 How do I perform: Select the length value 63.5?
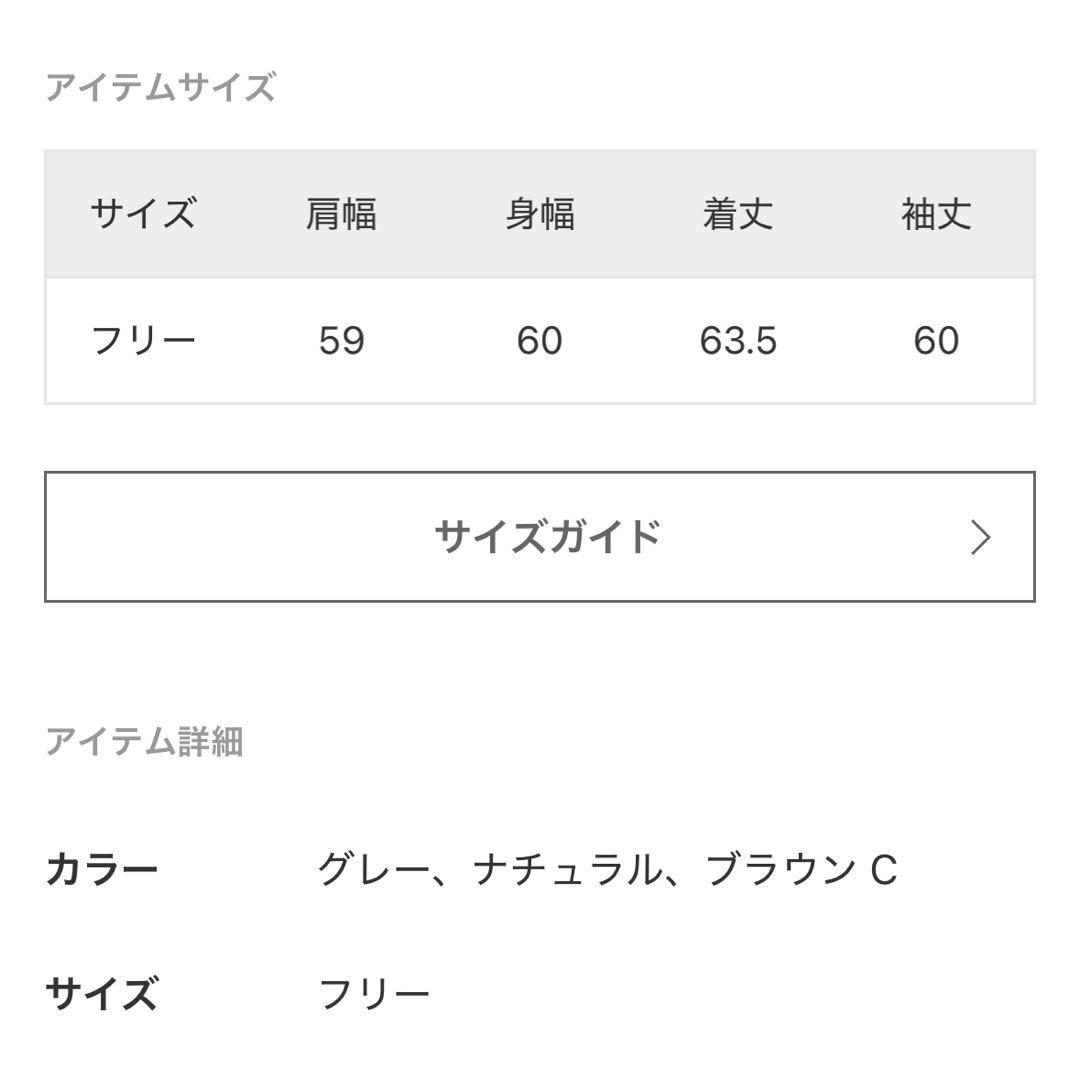[738, 339]
